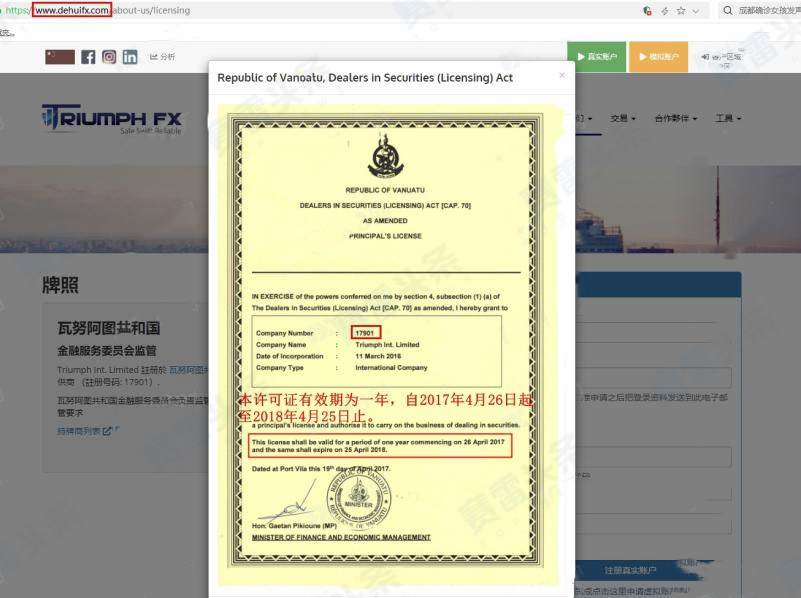This screenshot has width=801, height=598.
Task: Click the lightning speed-mode icon in address bar
Action: coord(665,11)
